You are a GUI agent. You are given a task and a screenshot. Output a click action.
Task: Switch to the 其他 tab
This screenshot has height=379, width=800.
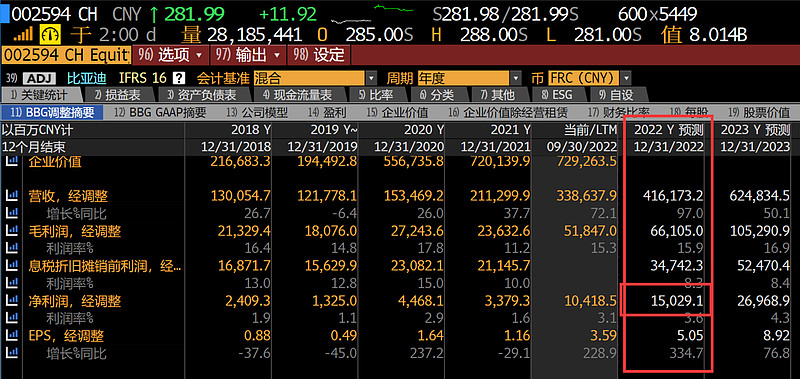[x=497, y=95]
